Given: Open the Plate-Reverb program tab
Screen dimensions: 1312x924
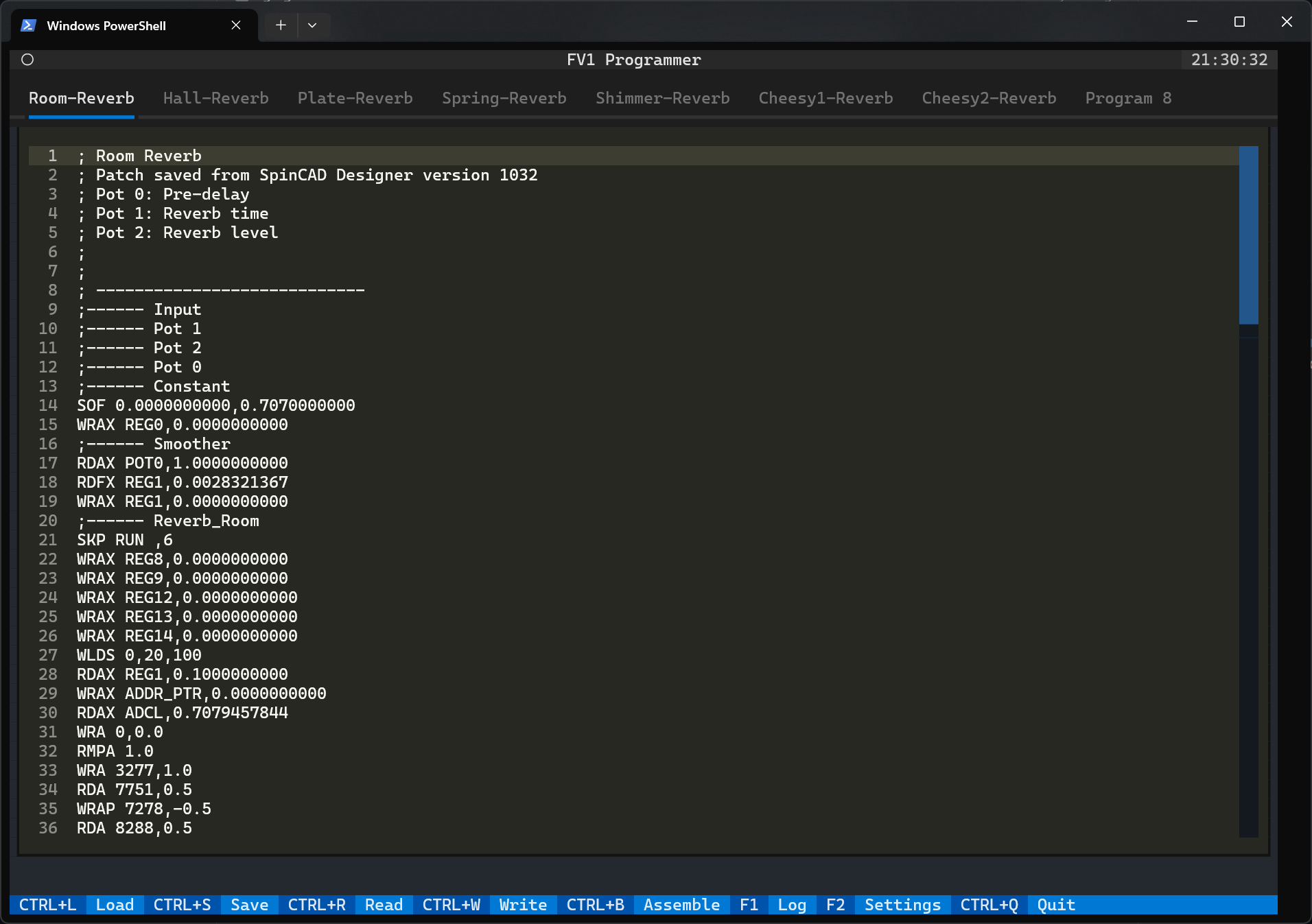Looking at the screenshot, I should tap(355, 98).
